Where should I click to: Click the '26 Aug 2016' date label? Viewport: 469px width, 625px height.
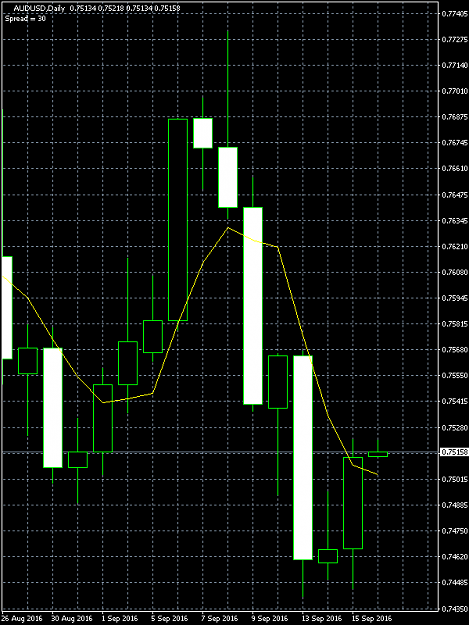22,619
